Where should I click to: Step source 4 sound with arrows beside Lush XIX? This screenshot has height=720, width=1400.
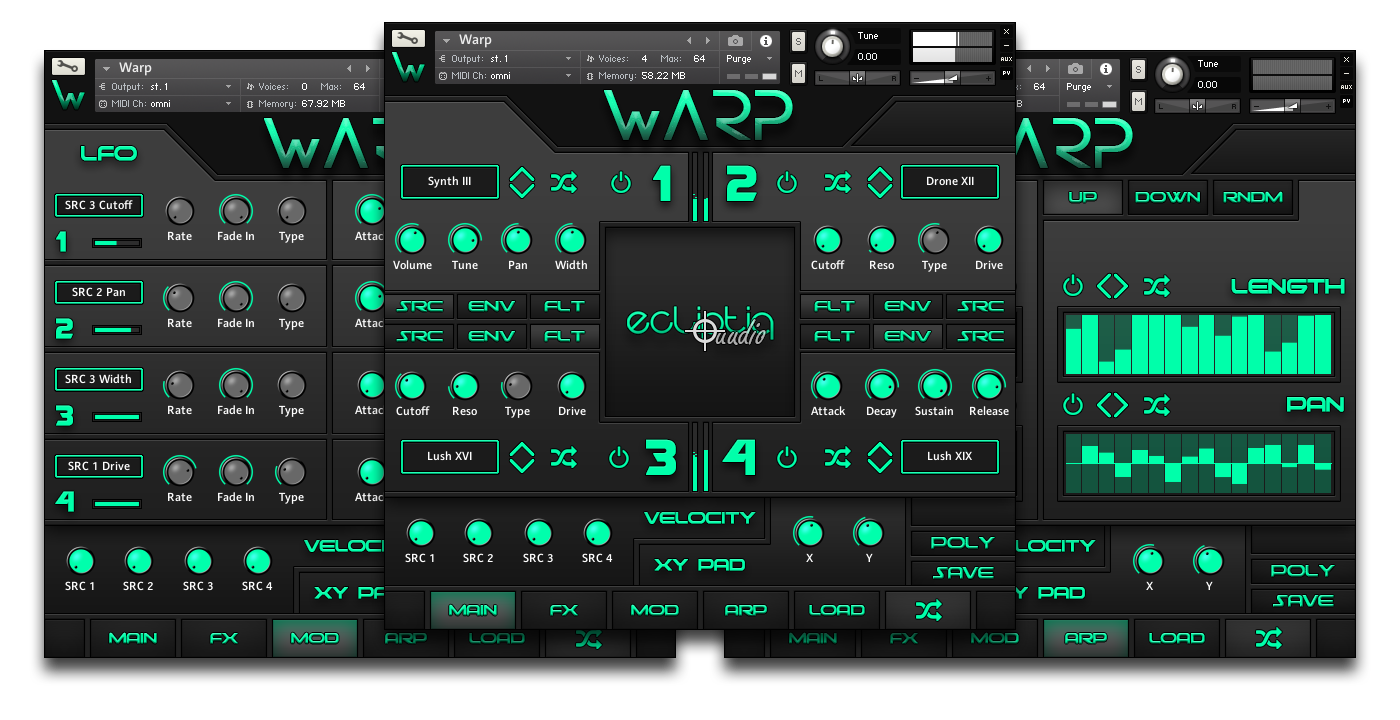click(x=879, y=457)
